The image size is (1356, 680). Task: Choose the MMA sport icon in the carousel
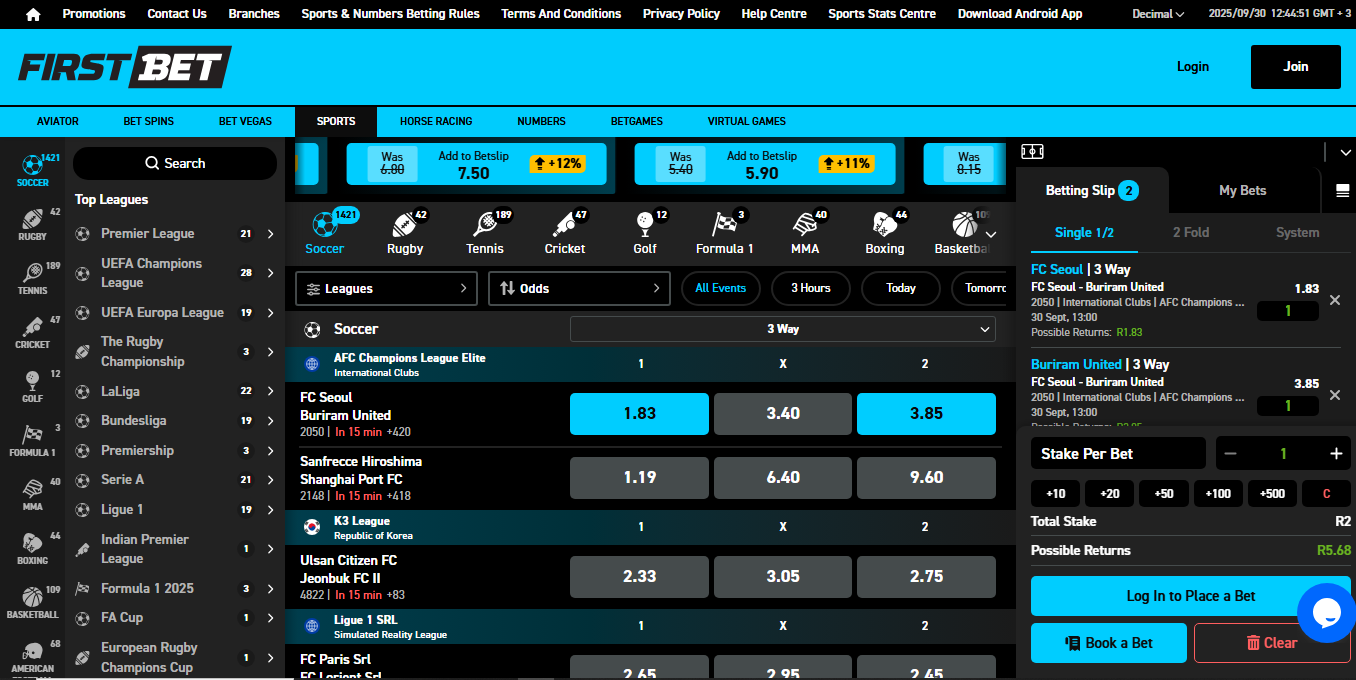pyautogui.click(x=805, y=232)
